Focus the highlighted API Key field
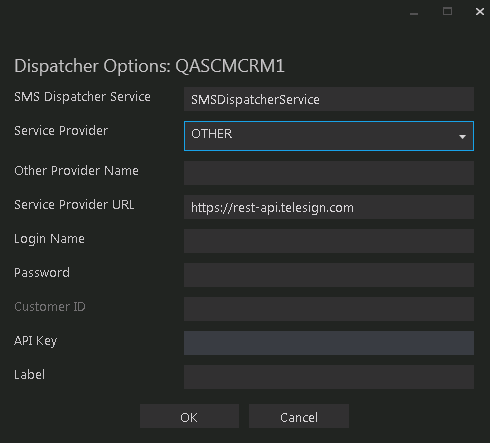Viewport: 490px width, 443px height. 329,343
